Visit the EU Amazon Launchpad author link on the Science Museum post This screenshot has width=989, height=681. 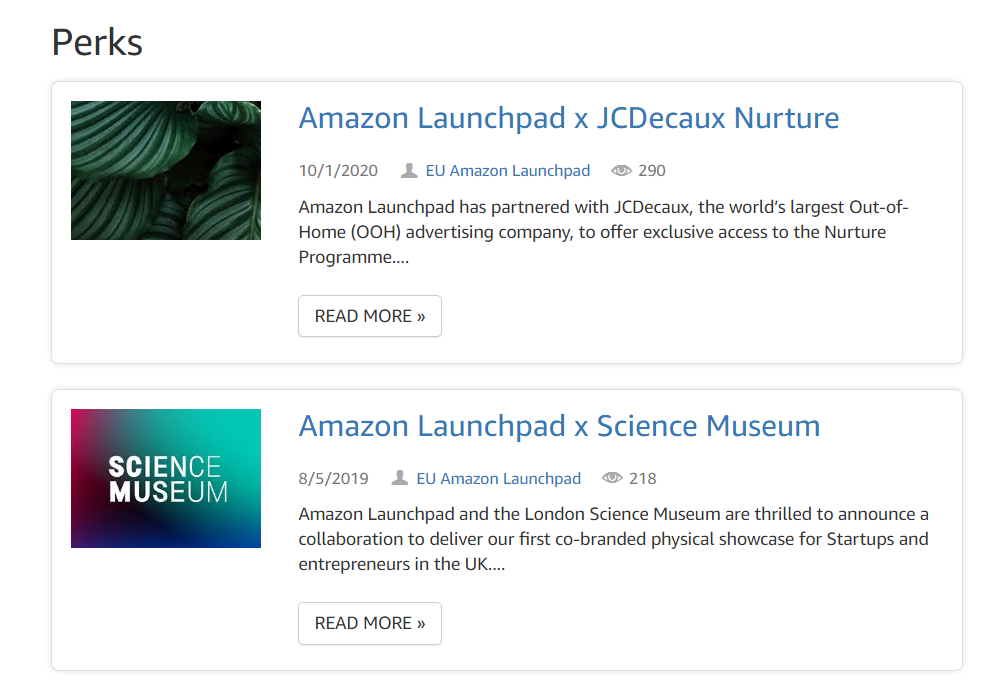click(x=499, y=478)
